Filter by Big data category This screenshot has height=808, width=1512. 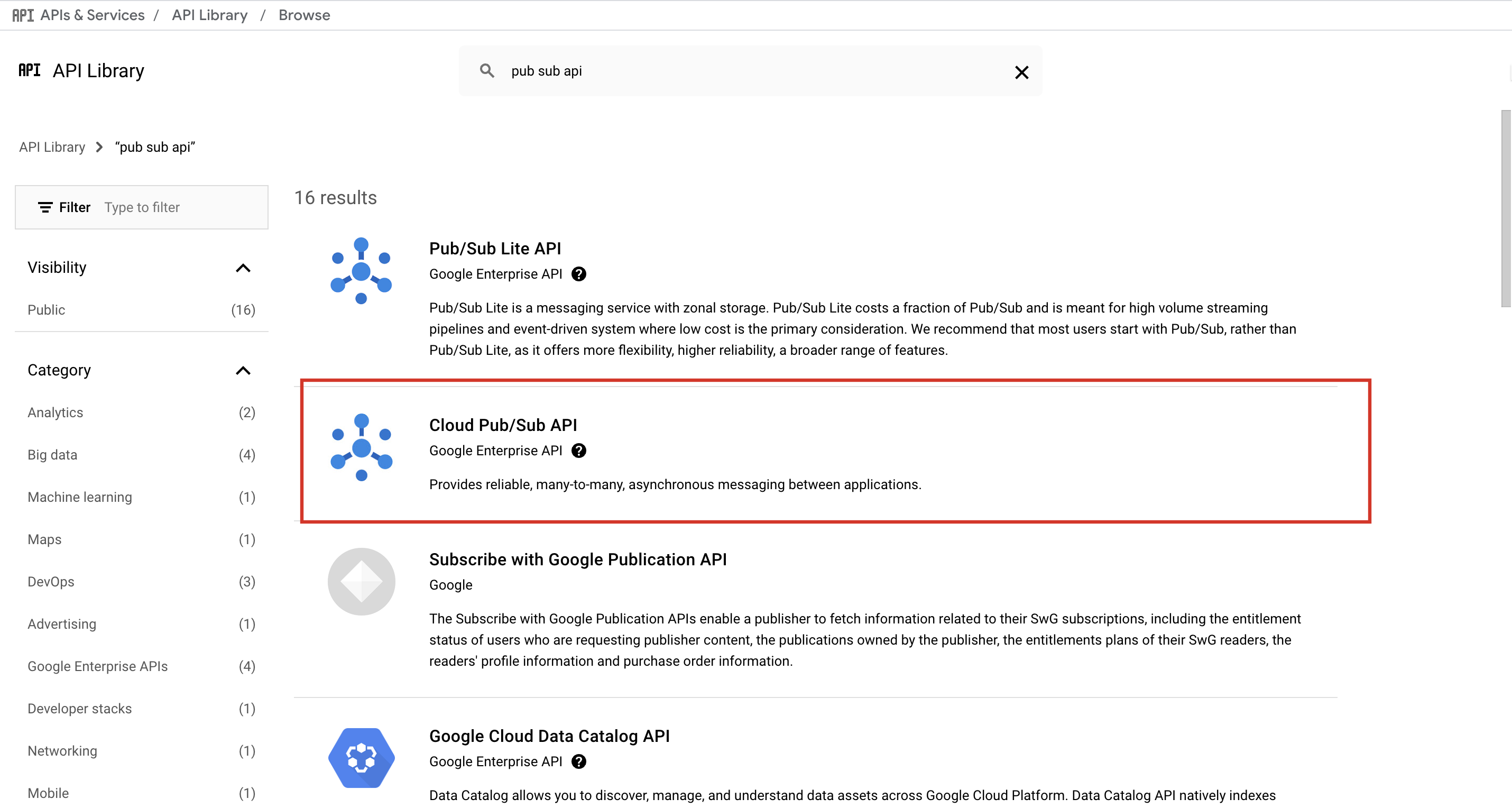click(x=142, y=455)
